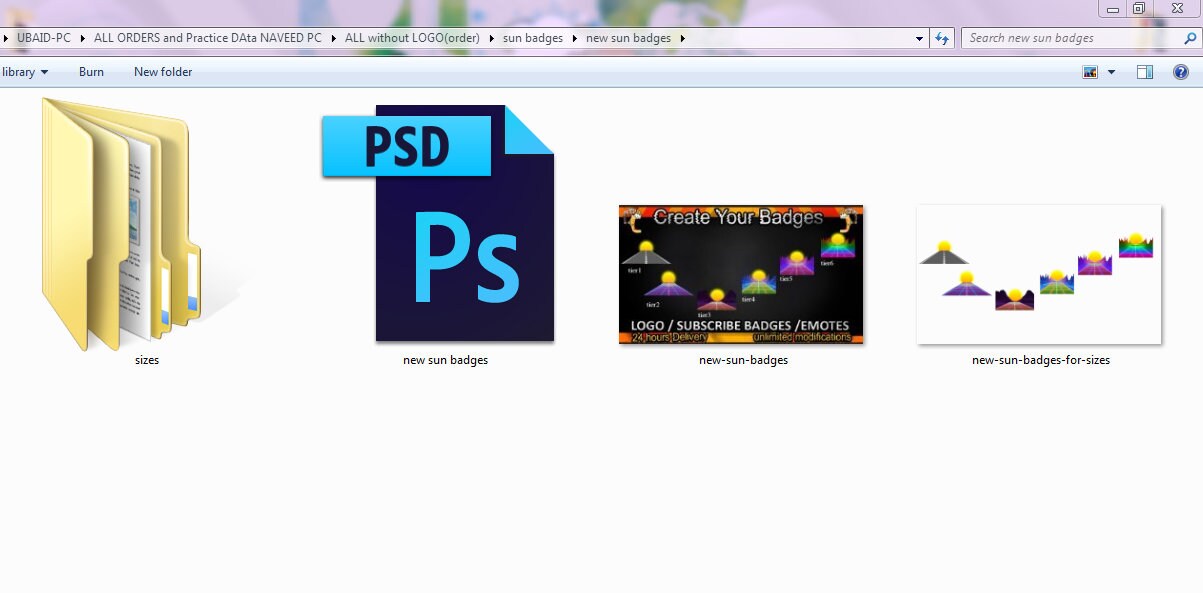Select the 'new-sun-badges' image thumbnail
The height and width of the screenshot is (593, 1203).
(x=740, y=275)
